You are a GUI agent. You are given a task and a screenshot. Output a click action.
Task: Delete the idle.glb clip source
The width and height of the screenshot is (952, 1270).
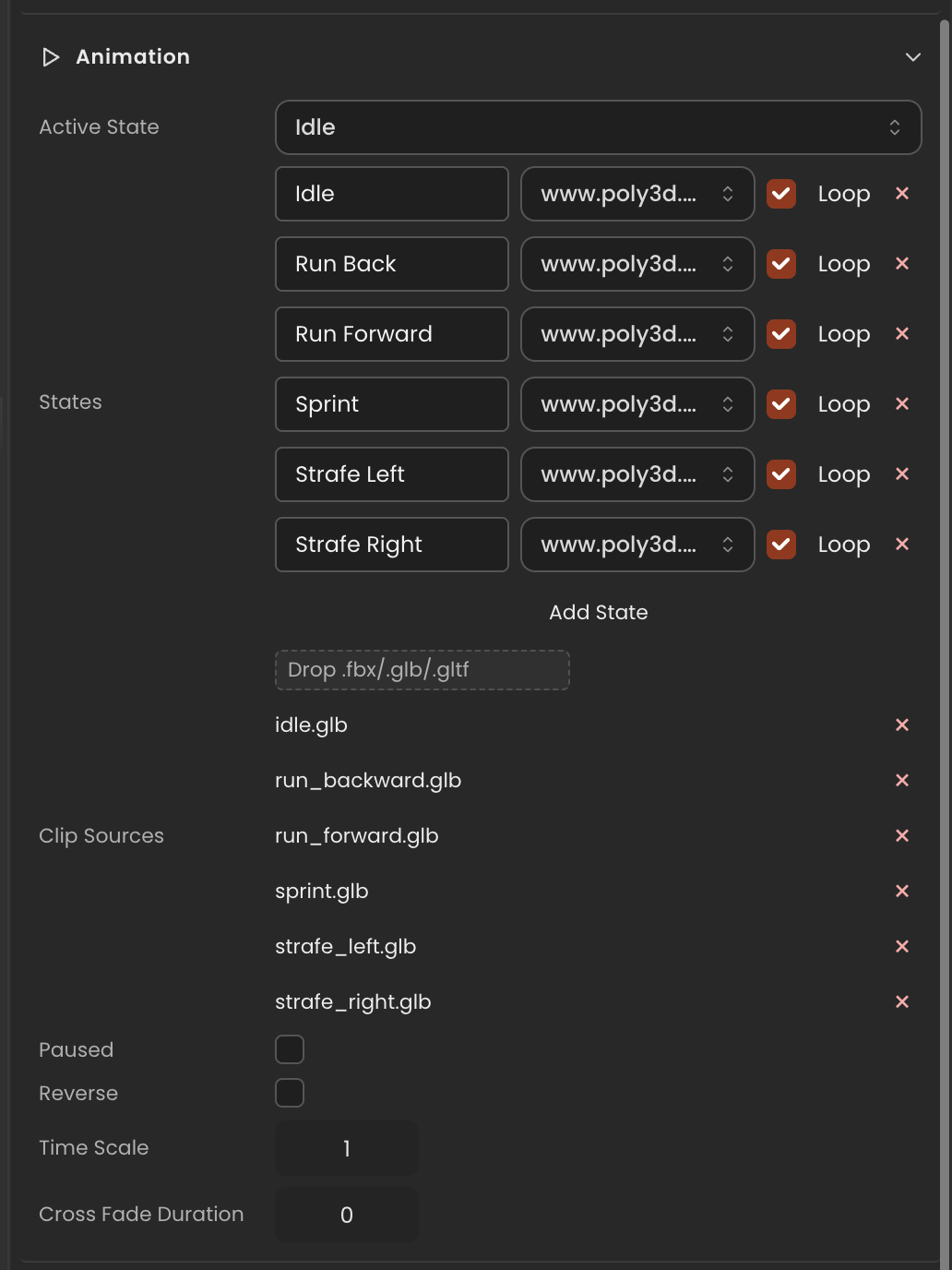[902, 725]
